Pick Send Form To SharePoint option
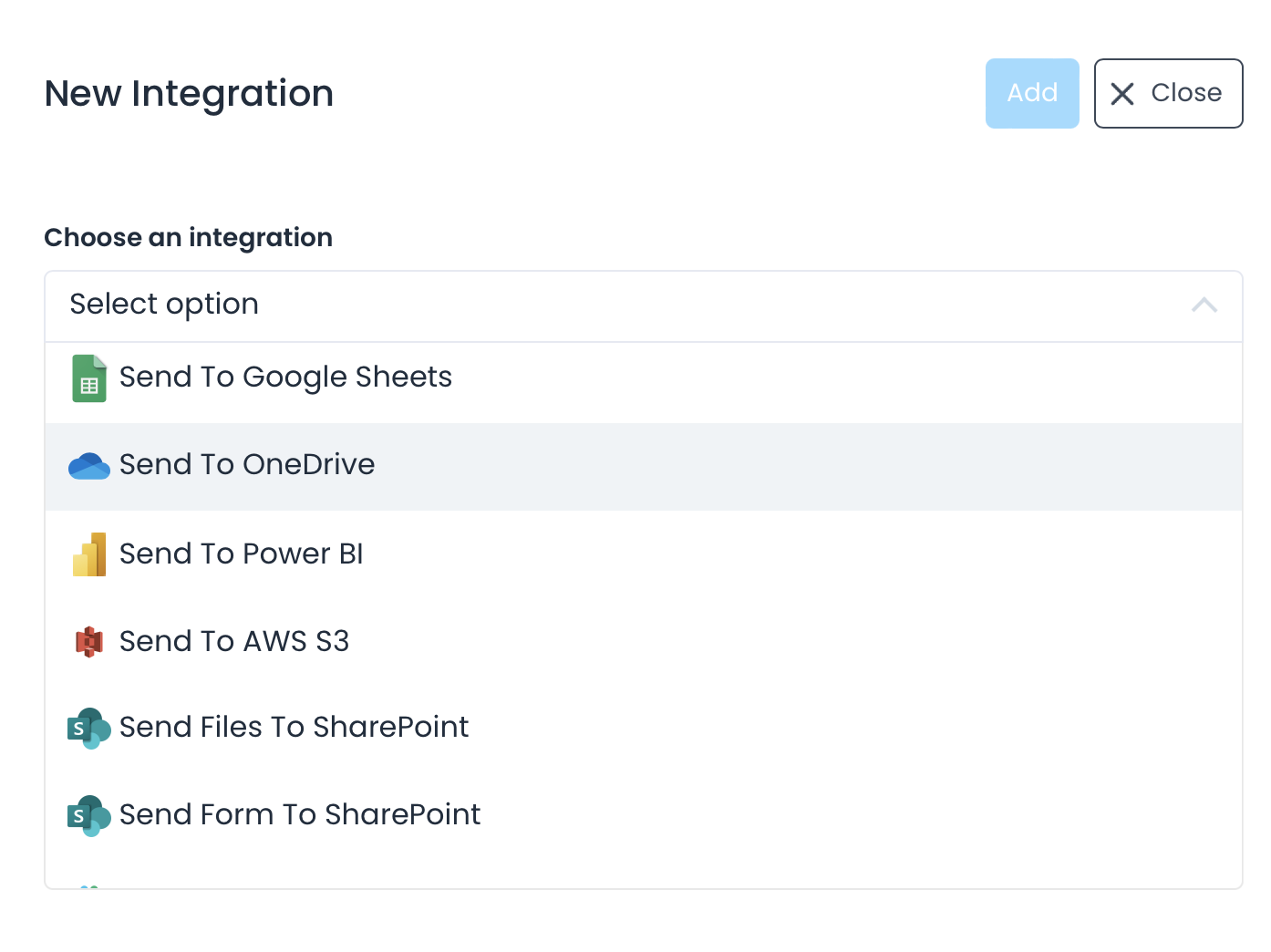This screenshot has height=952, width=1271. click(300, 815)
